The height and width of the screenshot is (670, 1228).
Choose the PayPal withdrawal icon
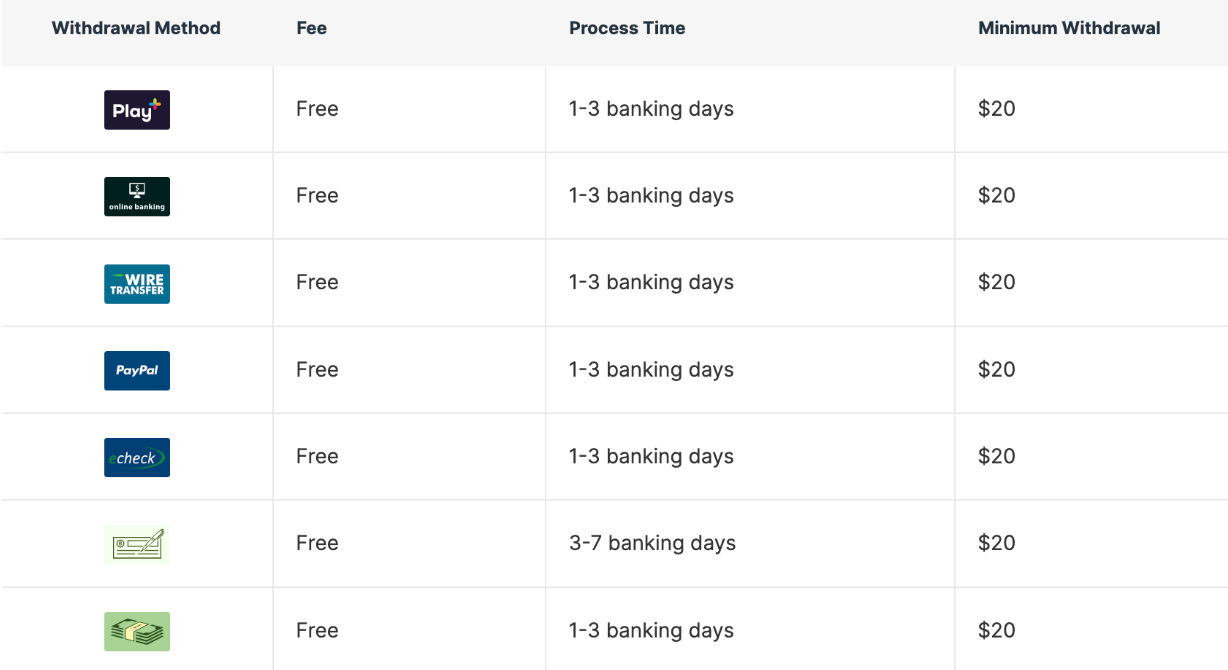coord(137,370)
